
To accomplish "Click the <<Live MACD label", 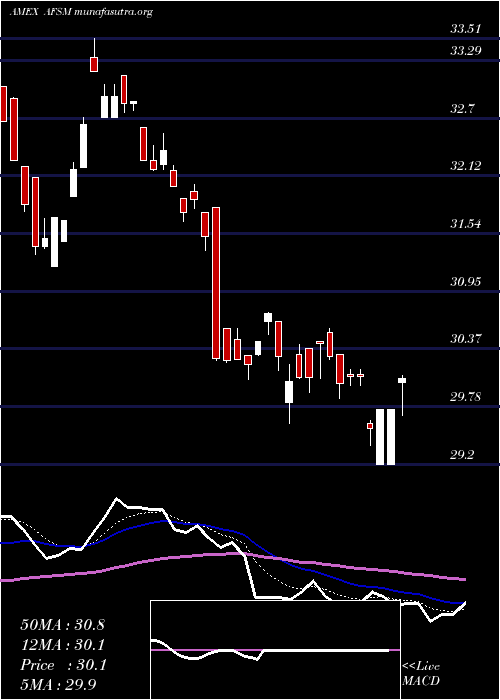I will (421, 674).
